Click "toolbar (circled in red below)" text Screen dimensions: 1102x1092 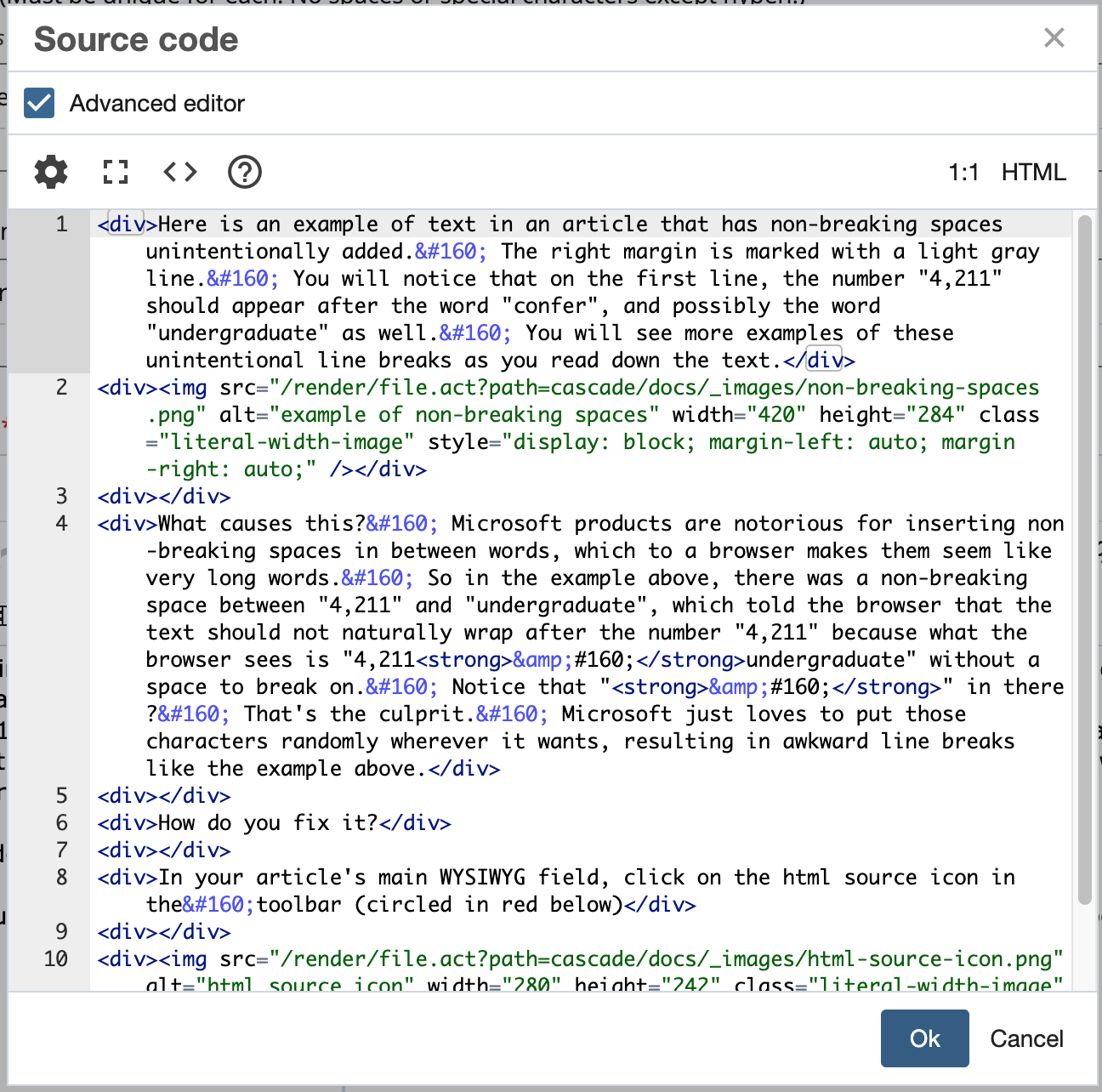pos(440,904)
